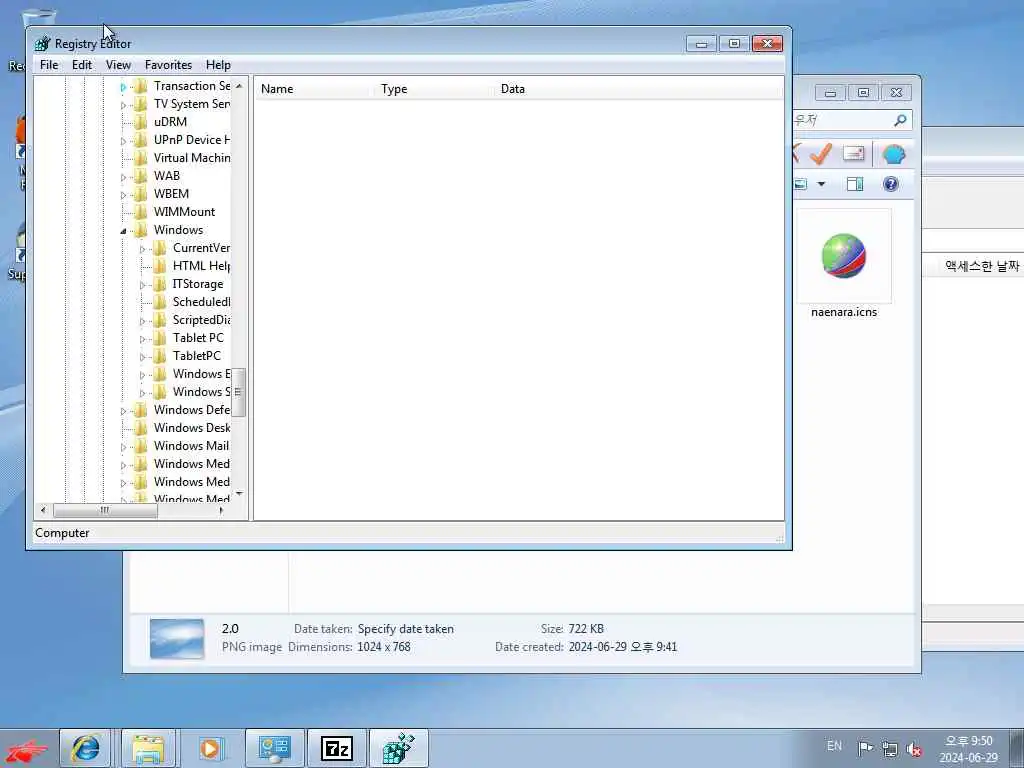
Task: Open the Registry Editor title bar icon menu
Action: click(43, 44)
